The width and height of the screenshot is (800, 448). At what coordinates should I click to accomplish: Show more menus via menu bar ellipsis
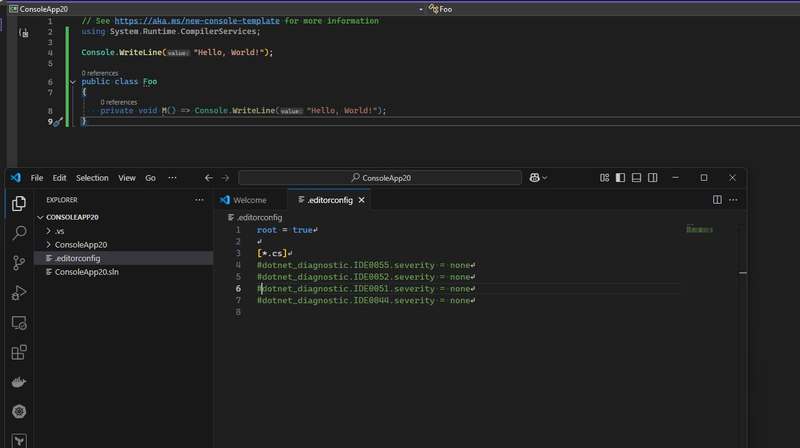(172, 178)
